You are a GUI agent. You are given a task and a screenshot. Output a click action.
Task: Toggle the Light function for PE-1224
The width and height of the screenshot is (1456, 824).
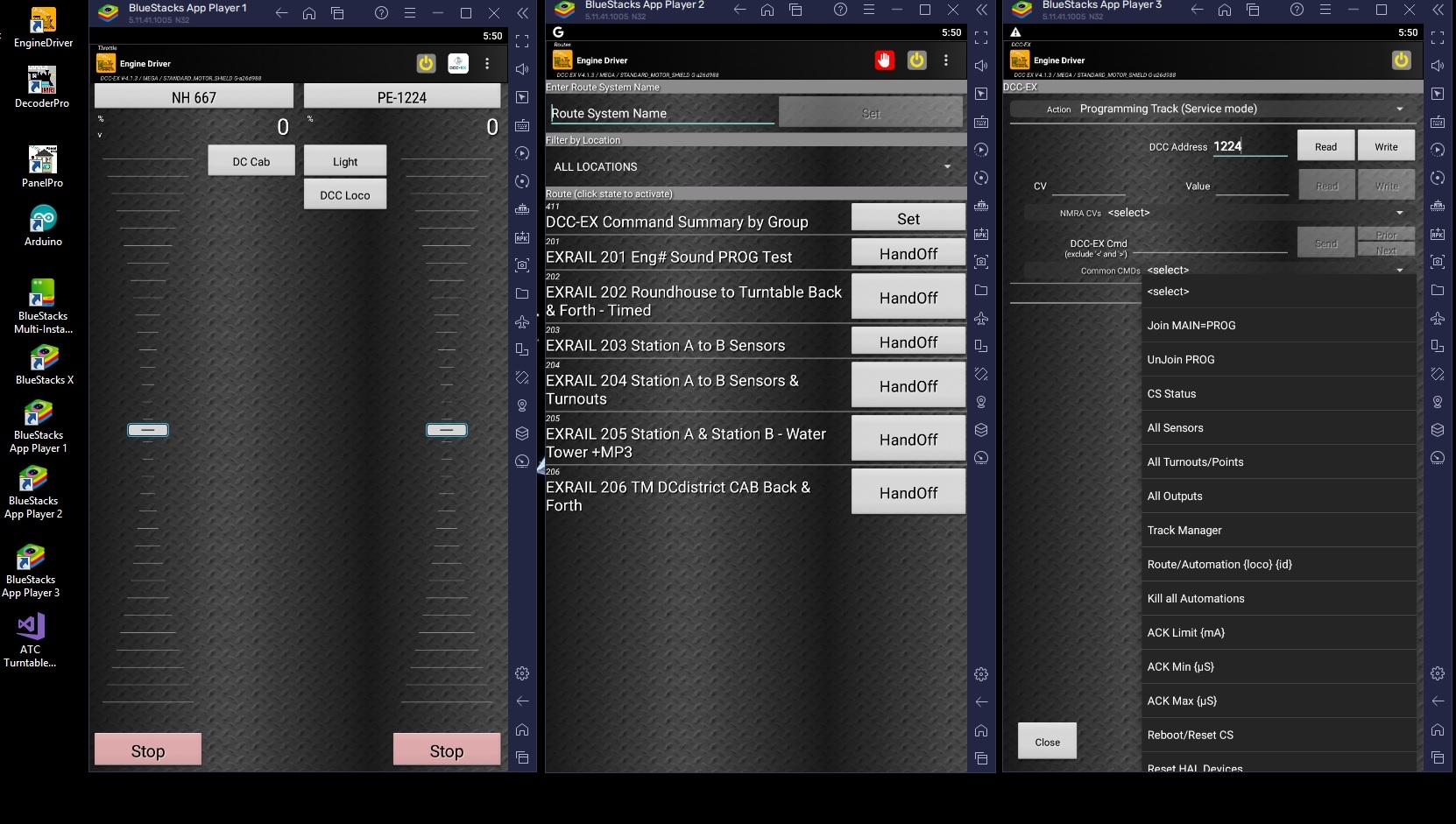pos(345,162)
